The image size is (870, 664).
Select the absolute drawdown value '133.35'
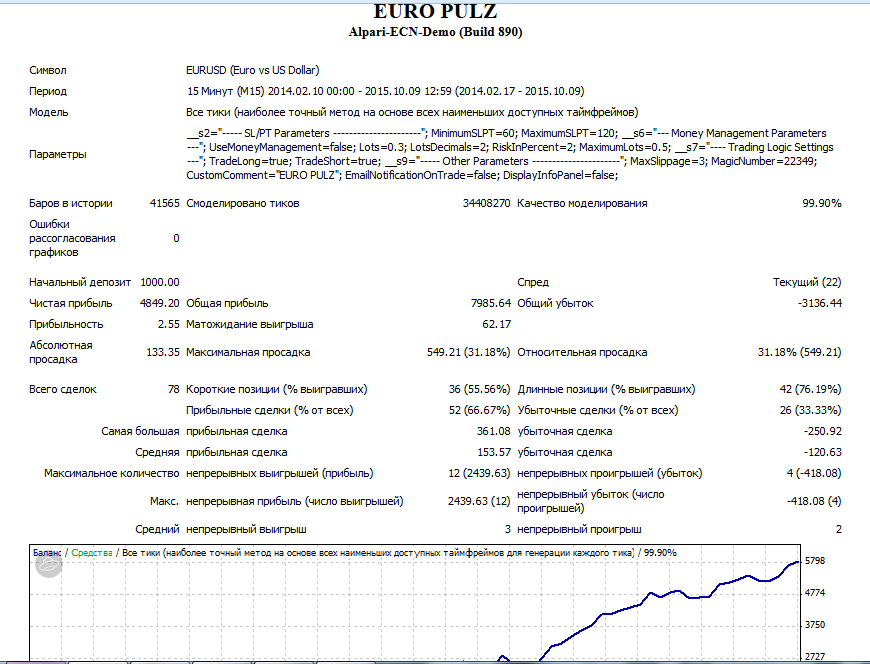coord(163,352)
